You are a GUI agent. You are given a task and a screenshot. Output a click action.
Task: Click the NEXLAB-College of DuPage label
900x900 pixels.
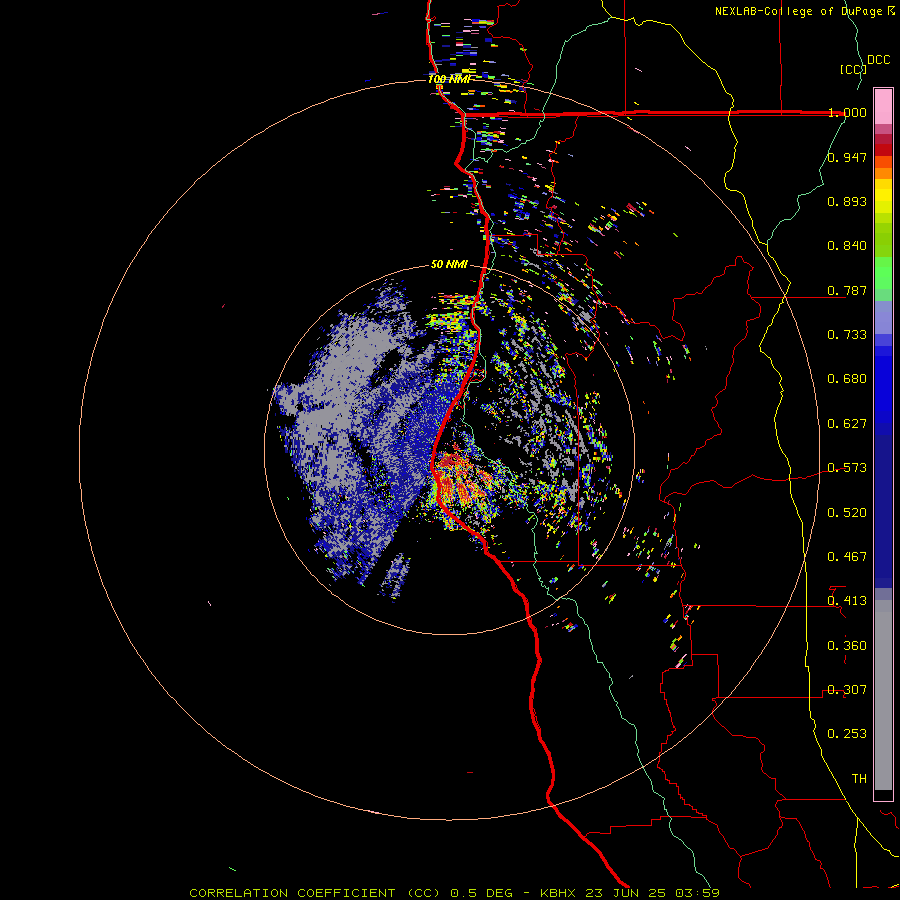point(805,11)
